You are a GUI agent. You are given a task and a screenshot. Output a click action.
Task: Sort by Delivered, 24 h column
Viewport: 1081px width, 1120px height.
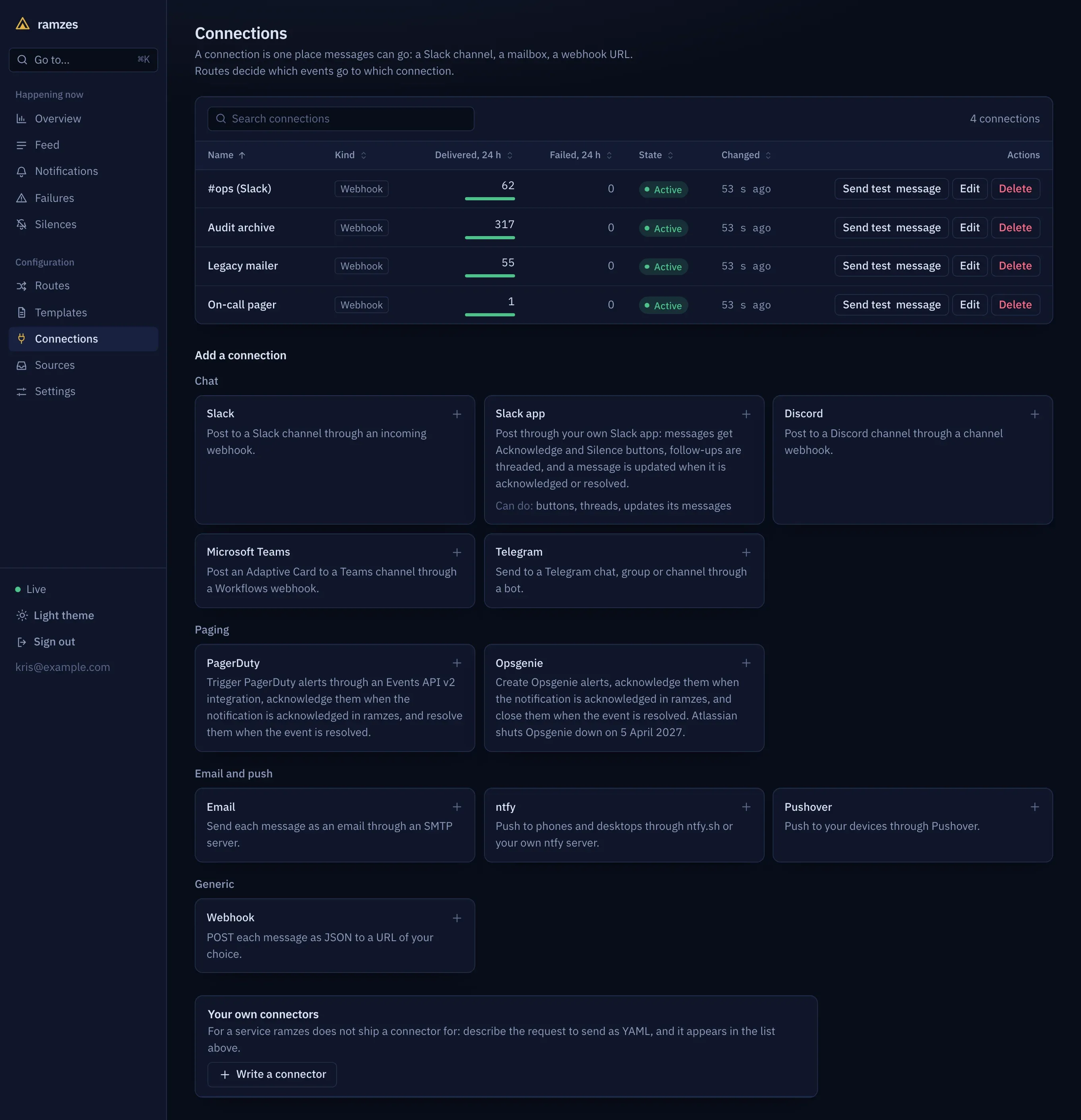coord(474,155)
